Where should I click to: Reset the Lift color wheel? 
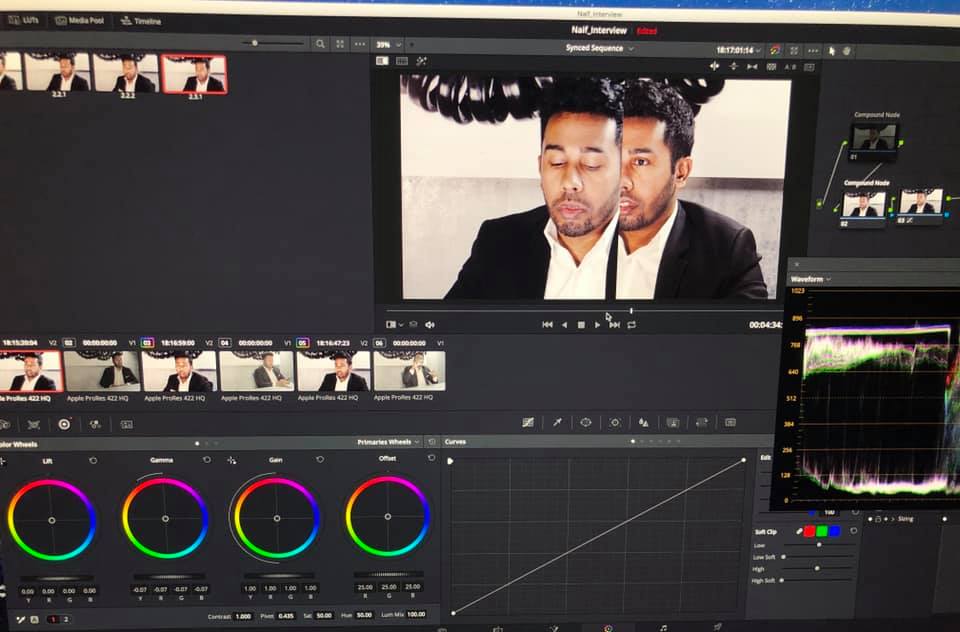[93, 460]
